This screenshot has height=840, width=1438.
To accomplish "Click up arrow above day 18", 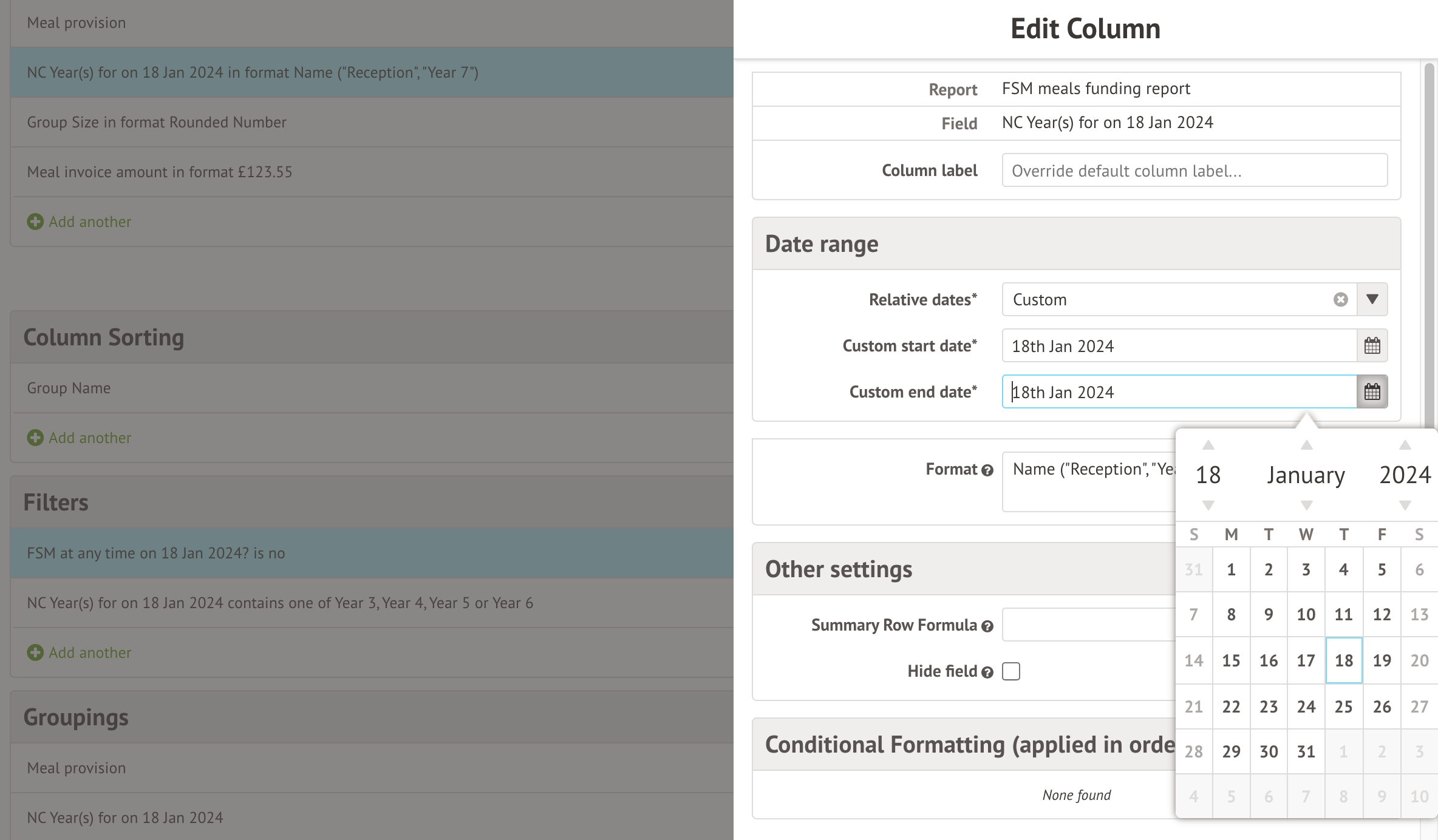I will pos(1208,445).
